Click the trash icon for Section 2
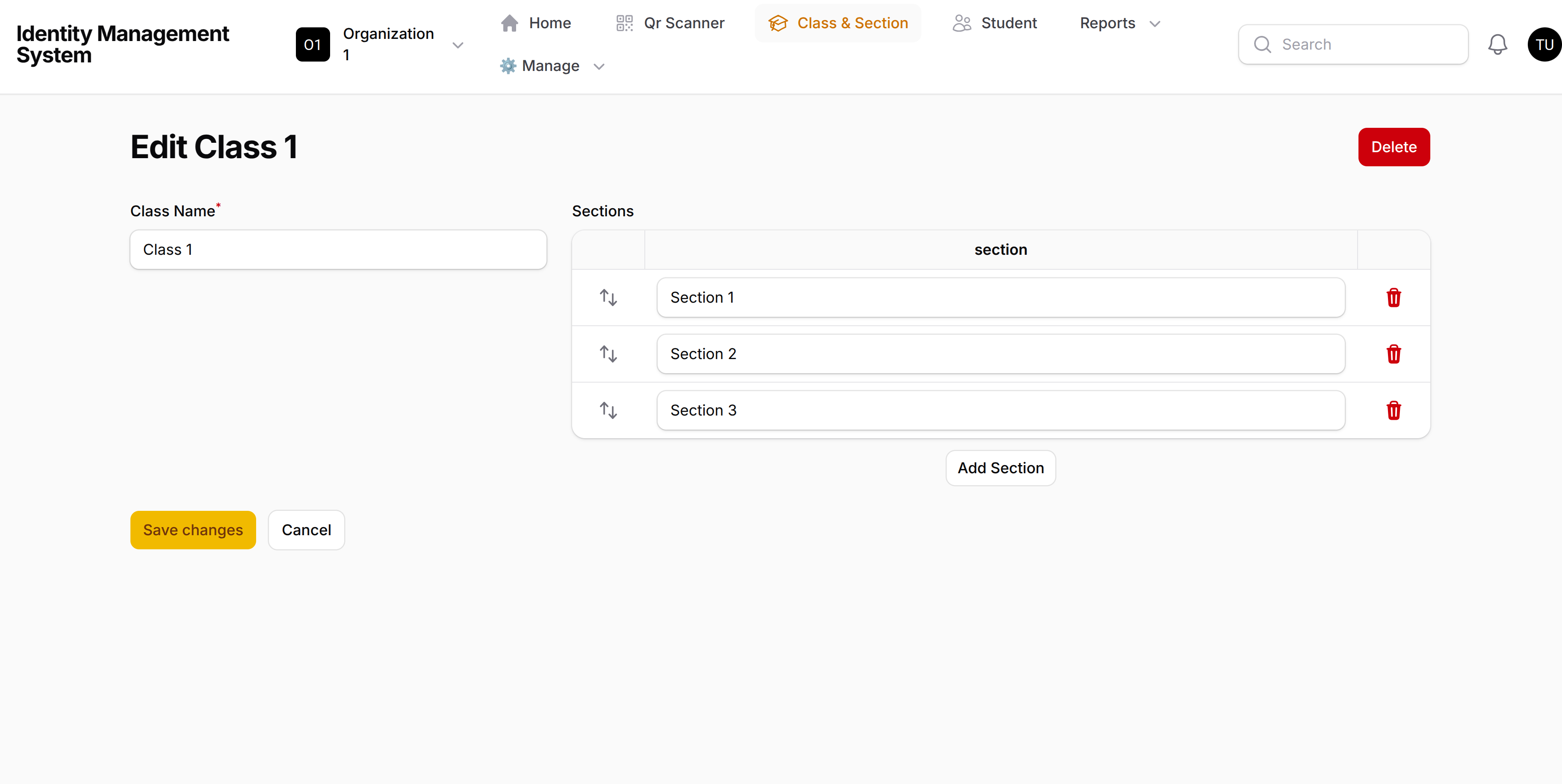 pos(1393,354)
